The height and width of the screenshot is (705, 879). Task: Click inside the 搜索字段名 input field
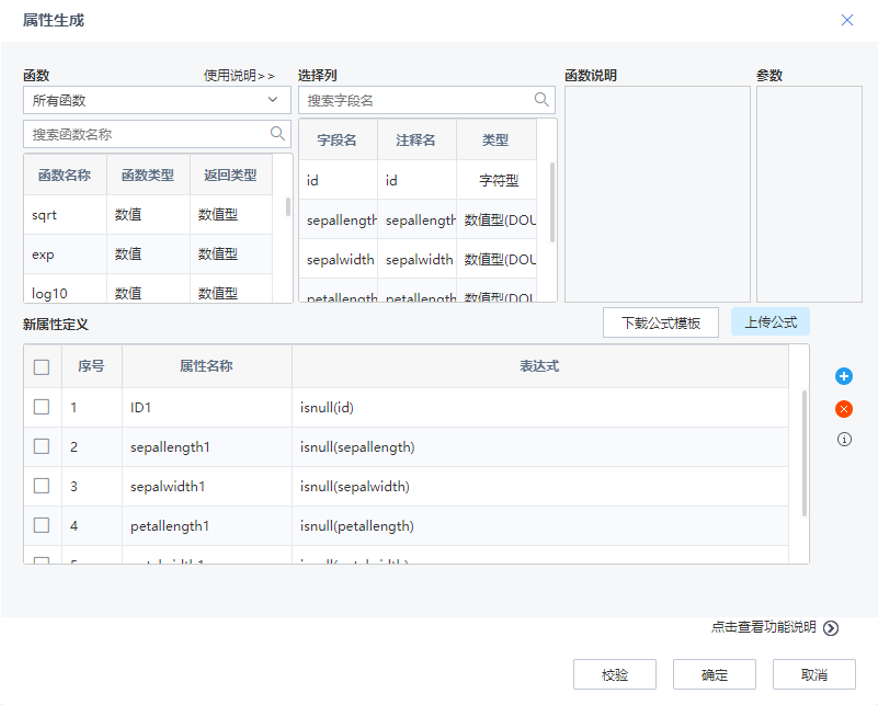click(410, 100)
